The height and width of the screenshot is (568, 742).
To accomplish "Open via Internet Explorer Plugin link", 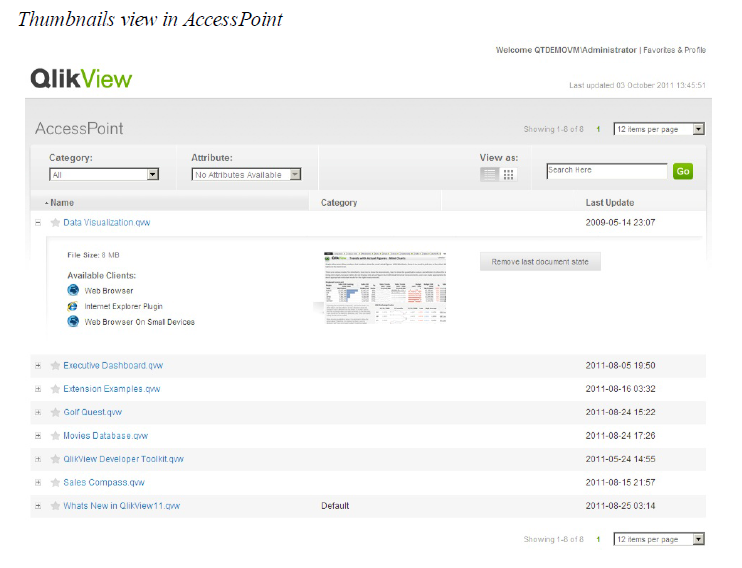I will tap(124, 306).
